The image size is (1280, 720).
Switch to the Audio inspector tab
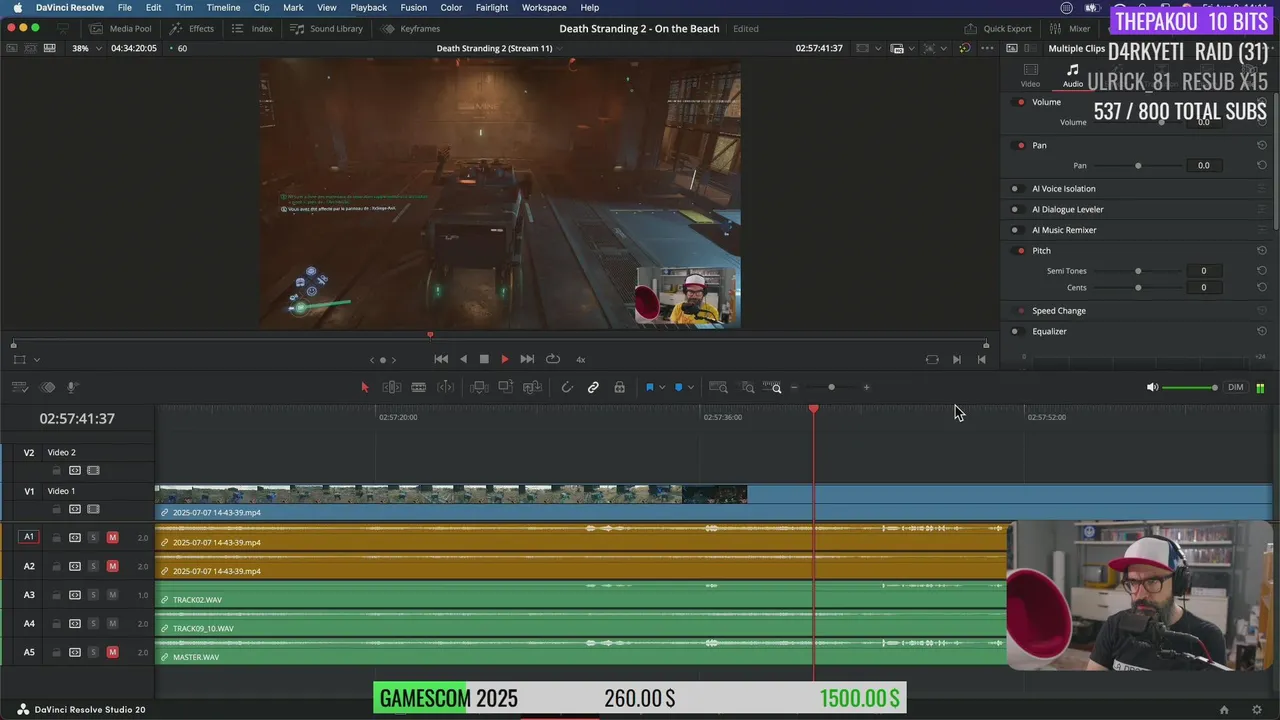coord(1072,75)
